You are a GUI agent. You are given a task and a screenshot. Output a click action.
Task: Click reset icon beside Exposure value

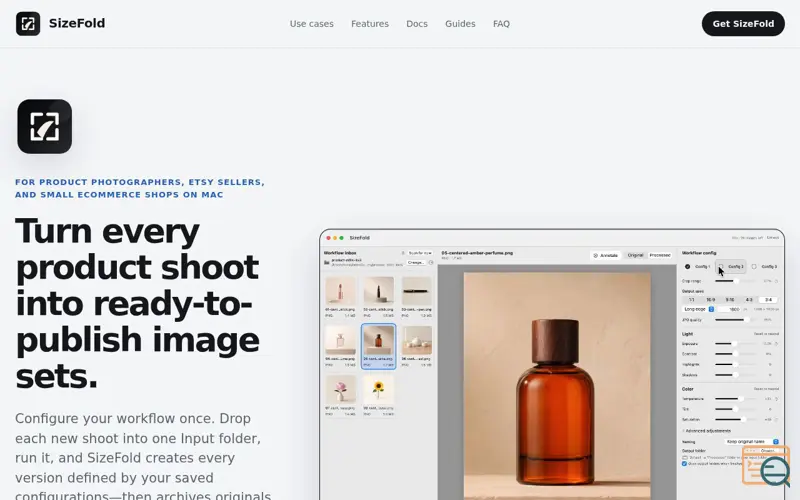pyautogui.click(x=776, y=343)
